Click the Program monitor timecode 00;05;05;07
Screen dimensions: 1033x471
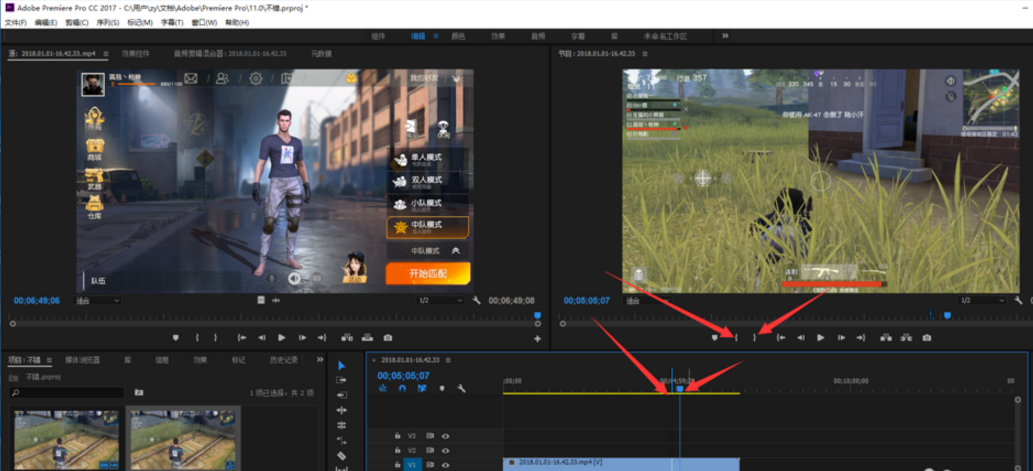click(x=587, y=300)
